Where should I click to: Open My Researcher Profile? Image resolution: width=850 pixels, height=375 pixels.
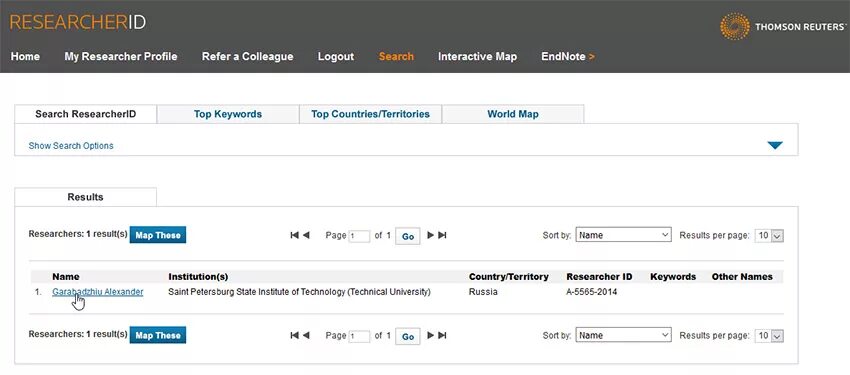point(121,56)
